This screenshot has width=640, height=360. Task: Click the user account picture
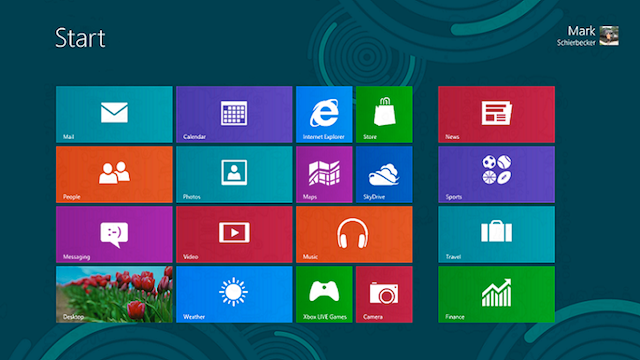pos(609,36)
